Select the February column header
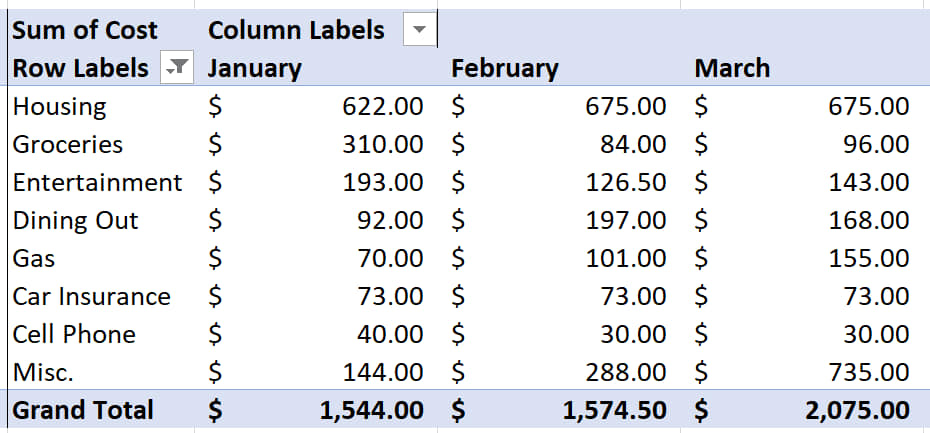930x433 pixels. 505,69
